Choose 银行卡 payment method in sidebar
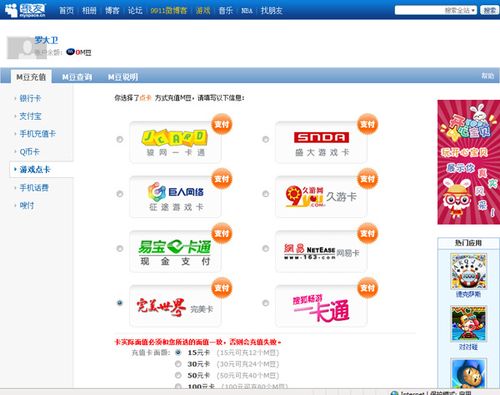This screenshot has width=500, height=395. pyautogui.click(x=30, y=98)
